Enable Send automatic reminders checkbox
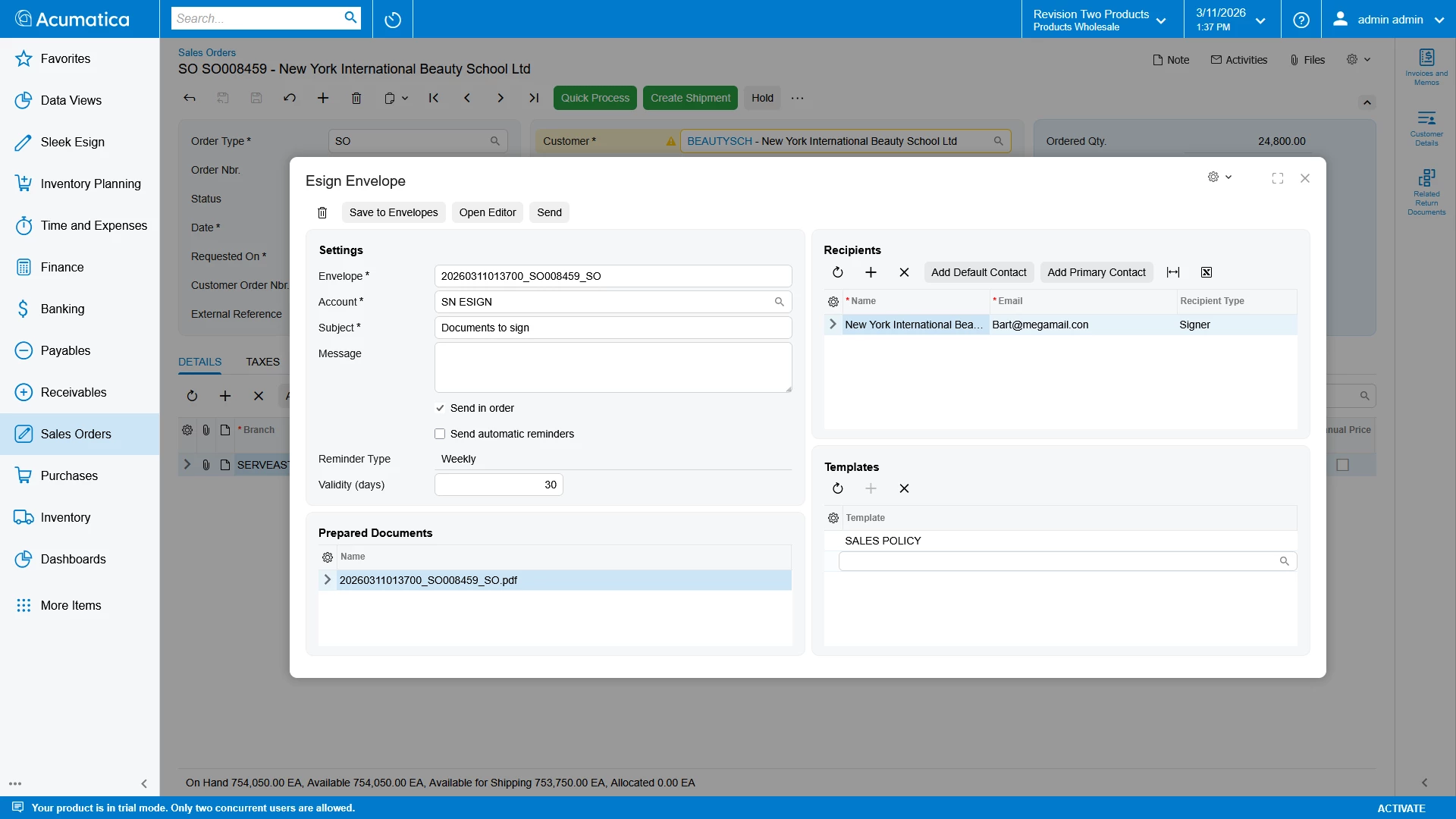The width and height of the screenshot is (1456, 819). click(x=440, y=434)
